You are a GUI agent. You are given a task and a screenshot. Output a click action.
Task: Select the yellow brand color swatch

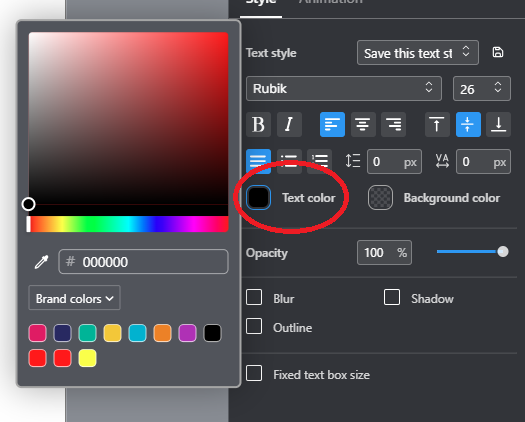pyautogui.click(x=87, y=358)
